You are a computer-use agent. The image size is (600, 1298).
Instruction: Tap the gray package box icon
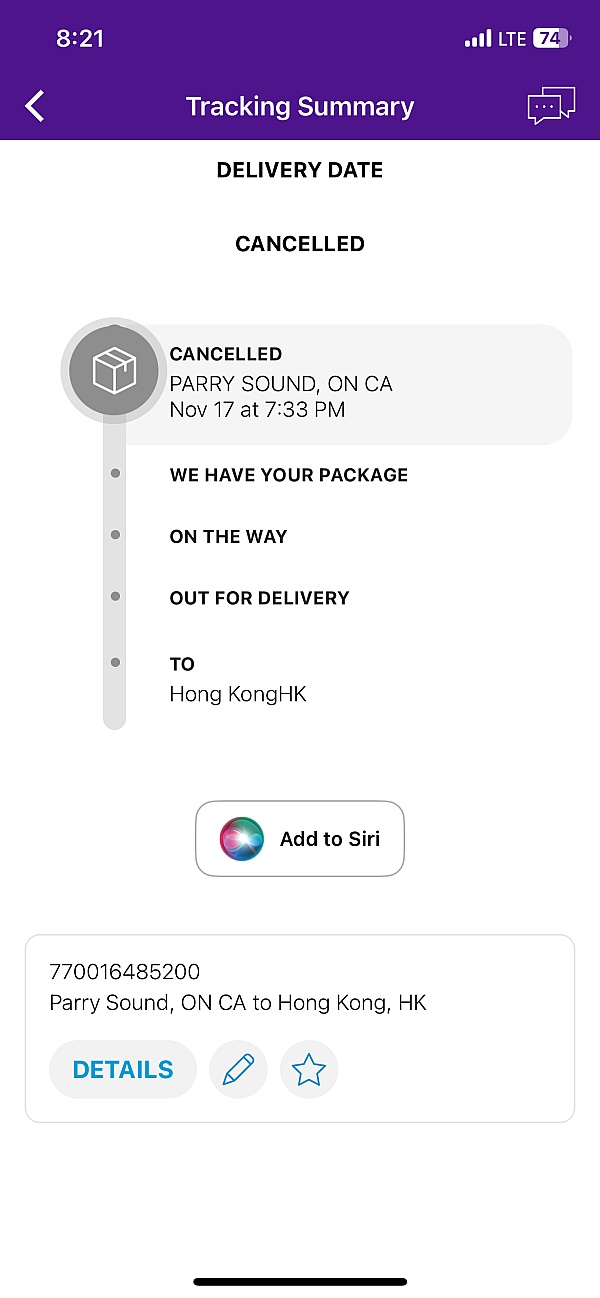(x=113, y=371)
